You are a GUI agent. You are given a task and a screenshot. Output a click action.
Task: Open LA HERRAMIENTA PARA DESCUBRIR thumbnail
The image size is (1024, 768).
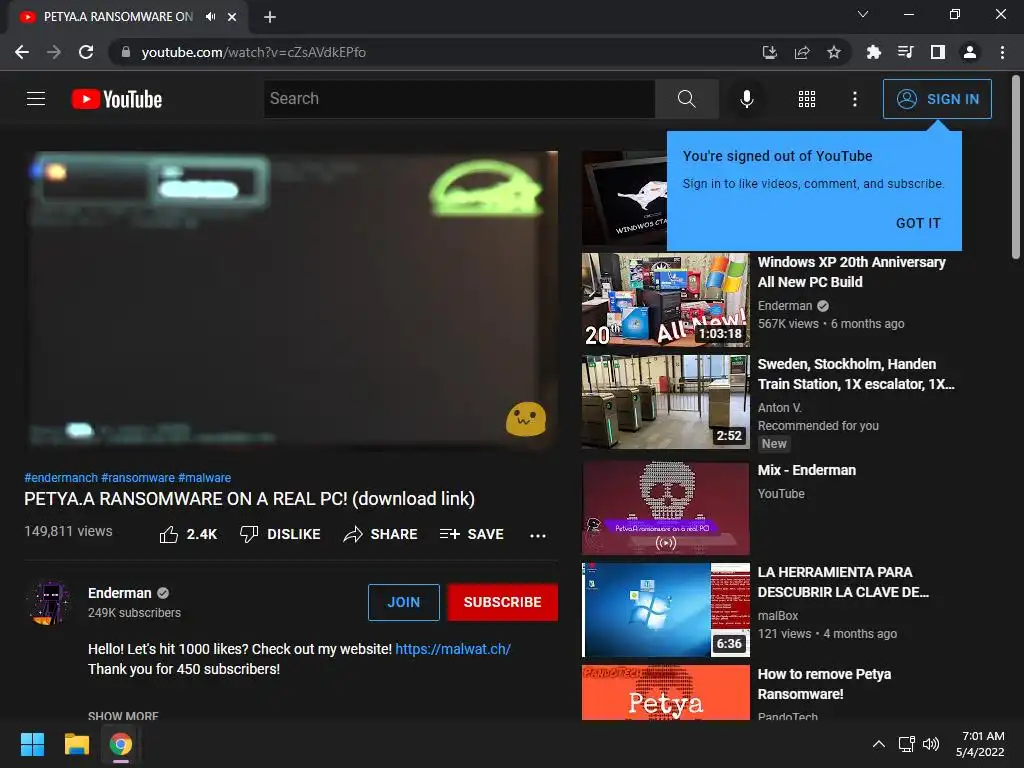(665, 610)
